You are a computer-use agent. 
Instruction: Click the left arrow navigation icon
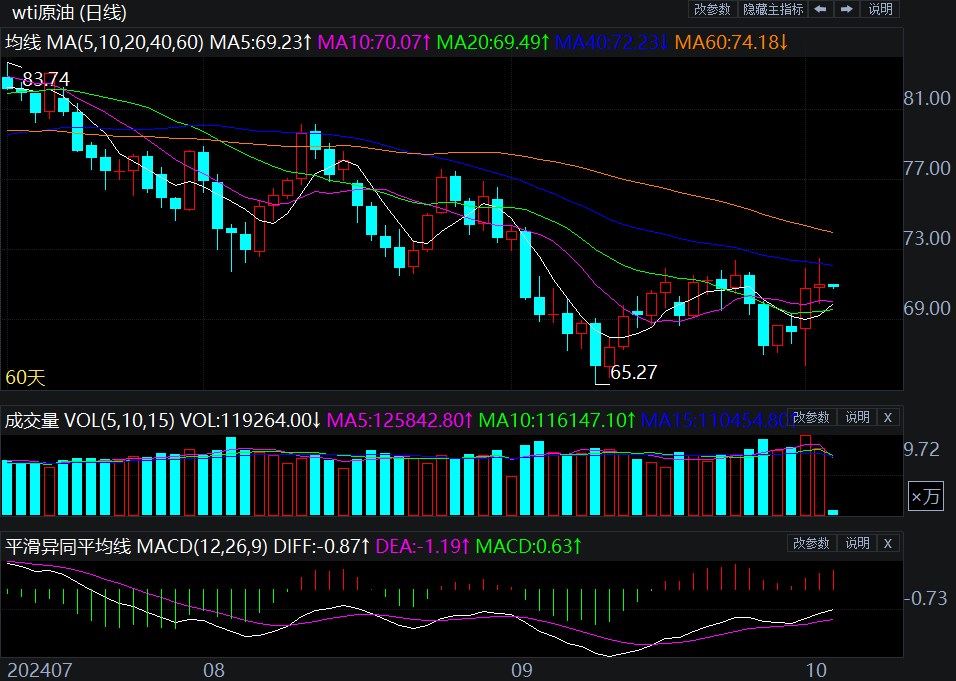coord(820,10)
